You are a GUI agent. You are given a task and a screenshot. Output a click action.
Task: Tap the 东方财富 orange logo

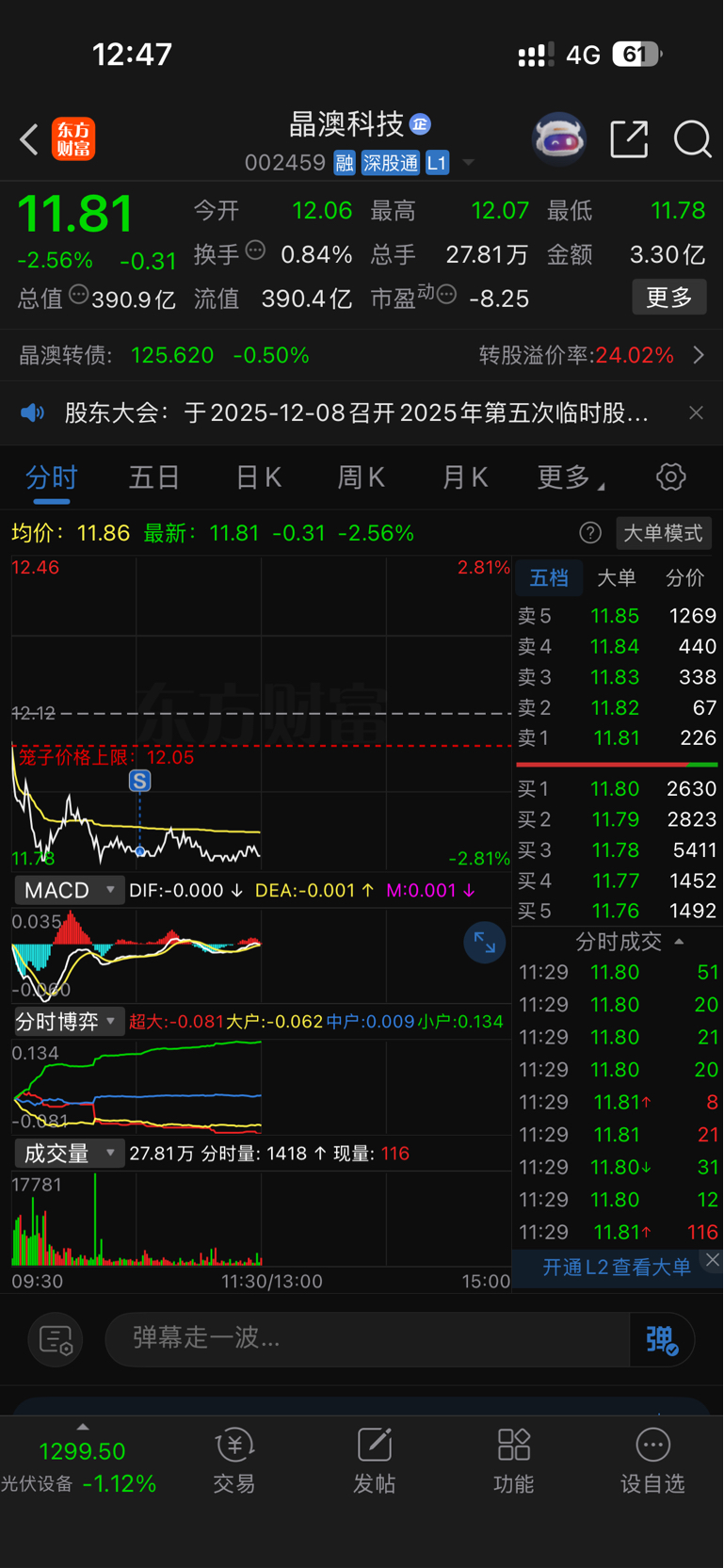73,139
